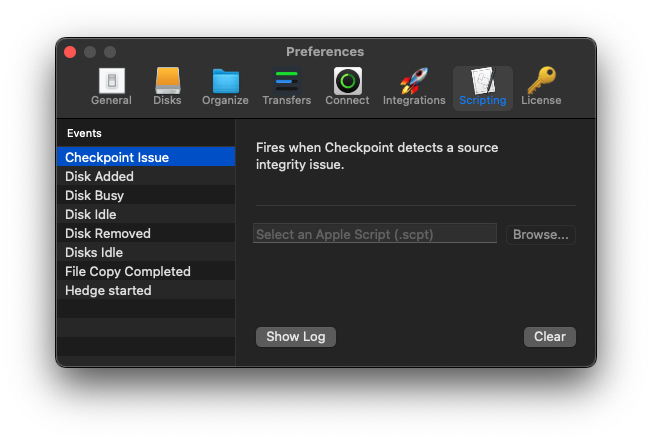This screenshot has height=441, width=652.
Task: Open the General preferences switch icon
Action: point(111,81)
